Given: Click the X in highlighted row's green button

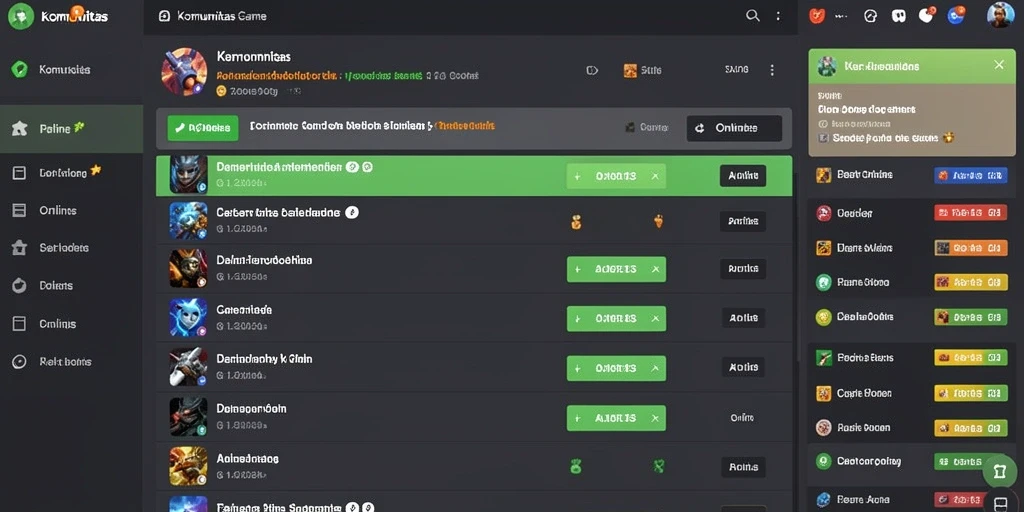Looking at the screenshot, I should click(x=655, y=176).
